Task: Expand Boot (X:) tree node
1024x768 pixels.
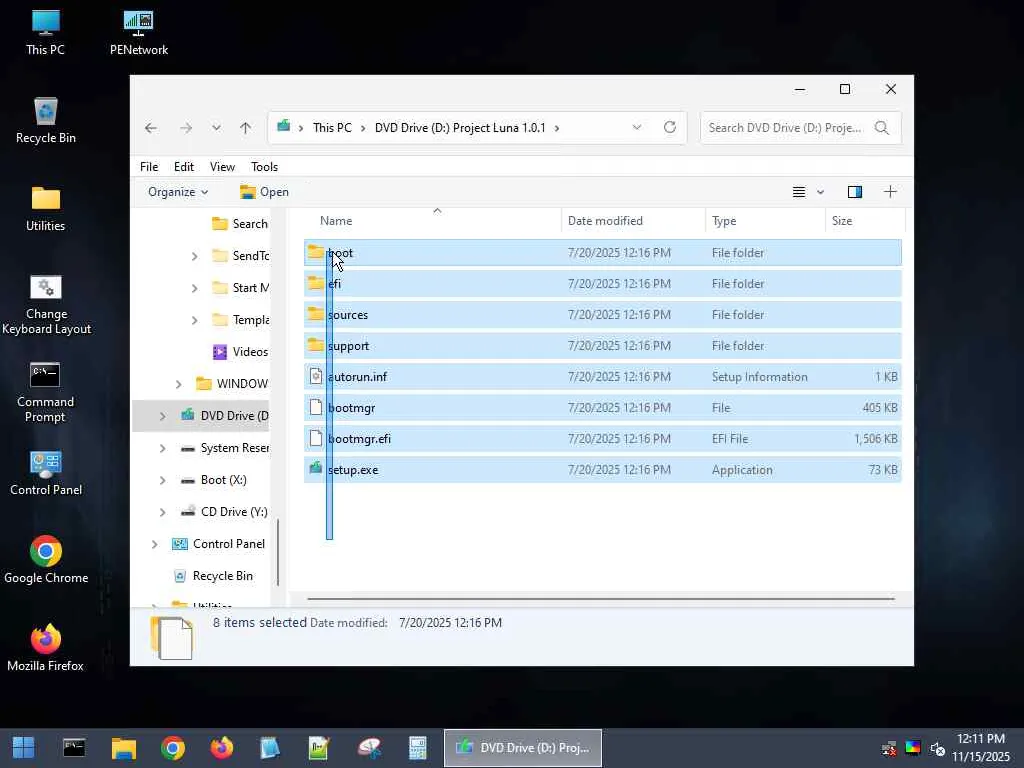Action: [163, 480]
